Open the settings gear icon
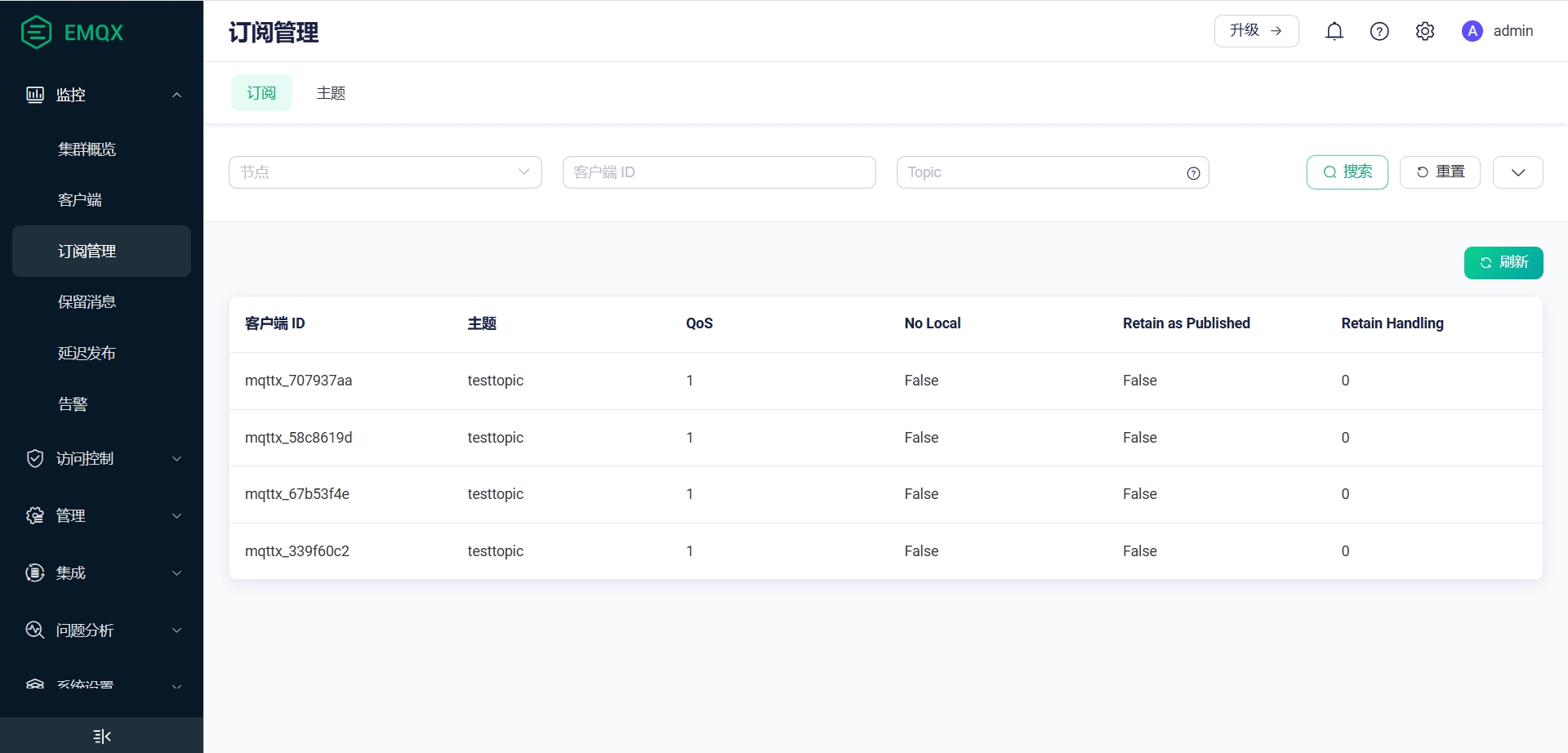Image resolution: width=1568 pixels, height=753 pixels. click(1425, 31)
